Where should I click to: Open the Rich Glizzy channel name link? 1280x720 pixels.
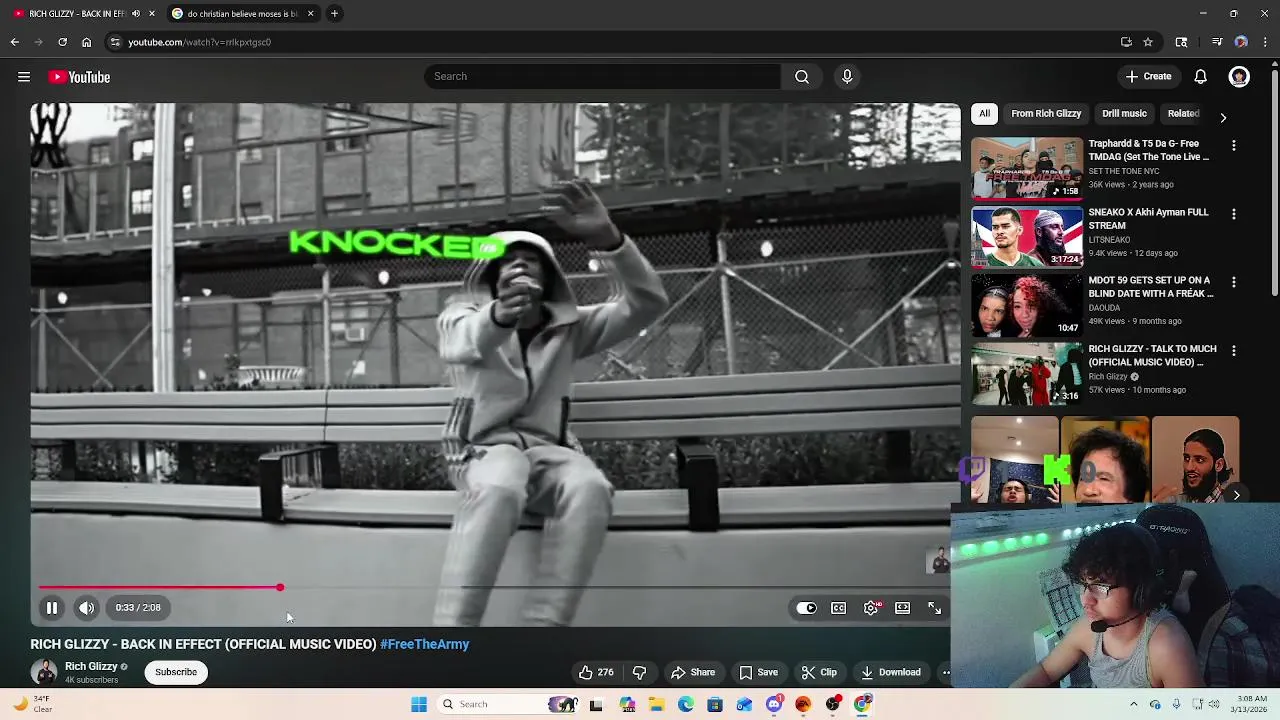tap(91, 667)
